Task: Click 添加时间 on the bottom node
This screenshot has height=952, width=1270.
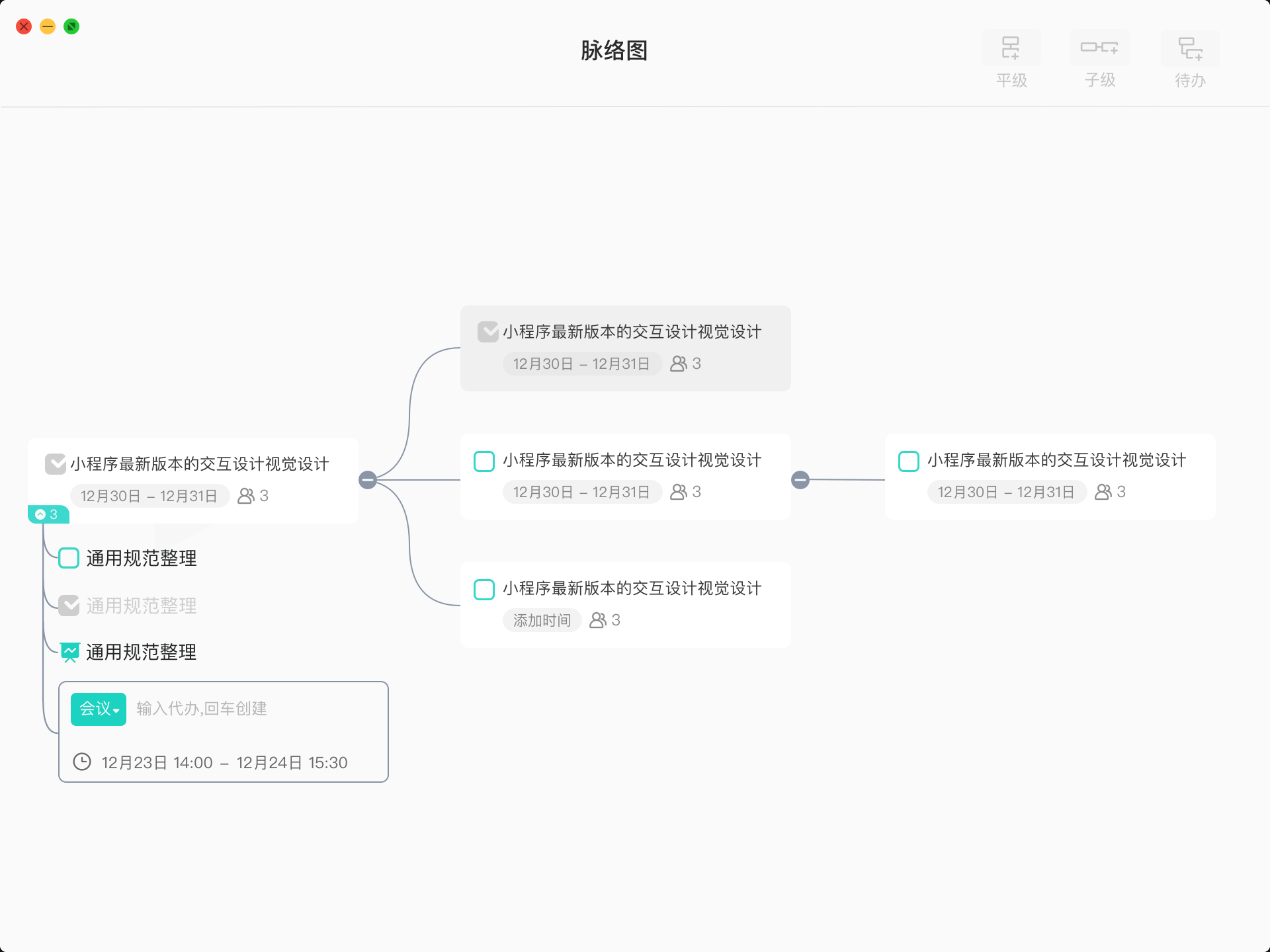Action: click(542, 620)
